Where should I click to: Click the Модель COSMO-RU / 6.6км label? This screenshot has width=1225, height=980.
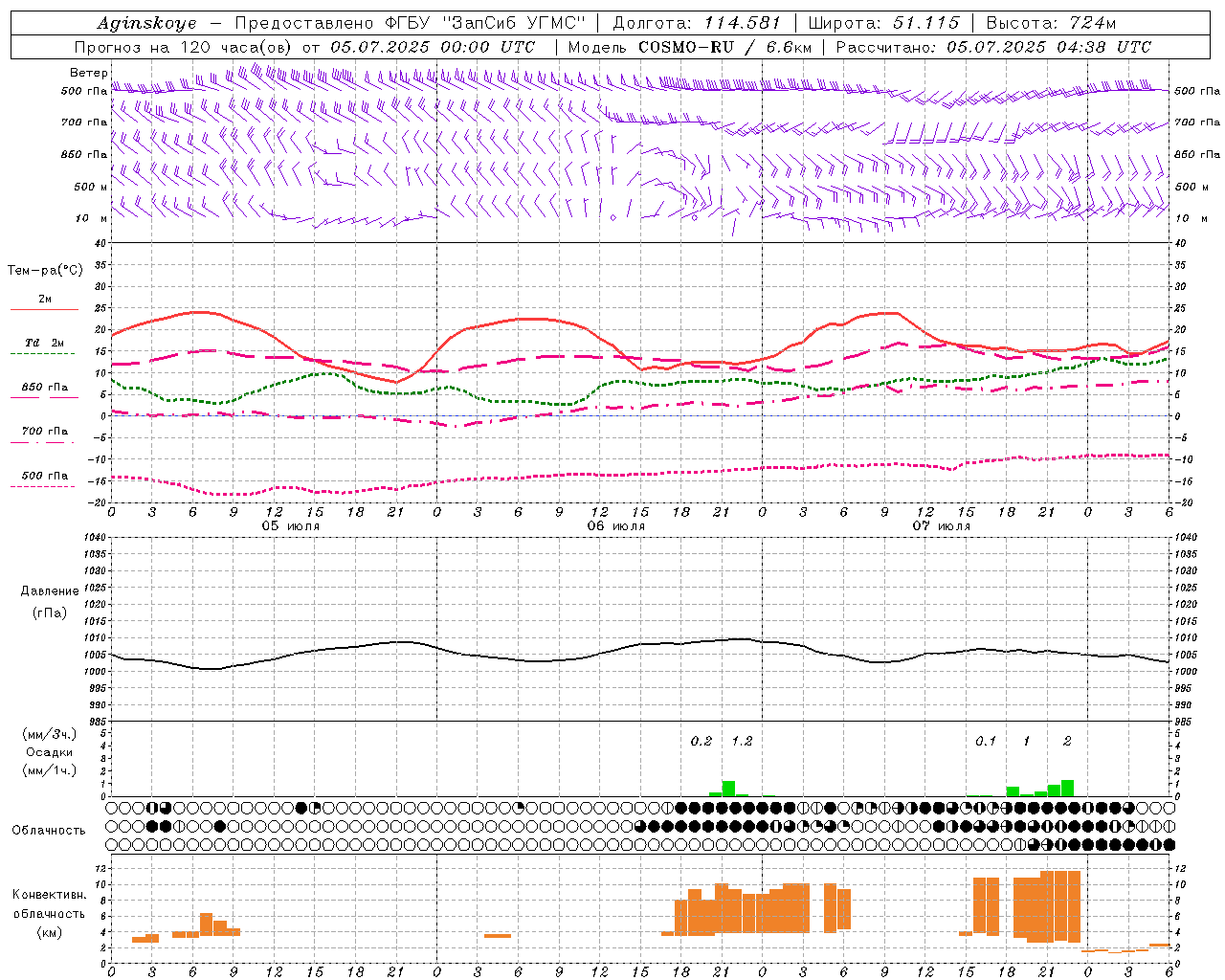(x=690, y=47)
